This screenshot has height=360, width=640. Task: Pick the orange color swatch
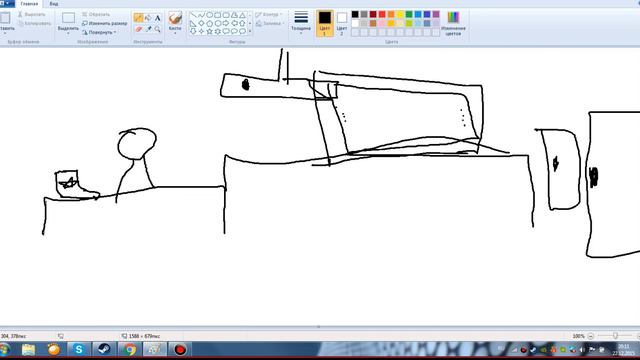[391, 15]
